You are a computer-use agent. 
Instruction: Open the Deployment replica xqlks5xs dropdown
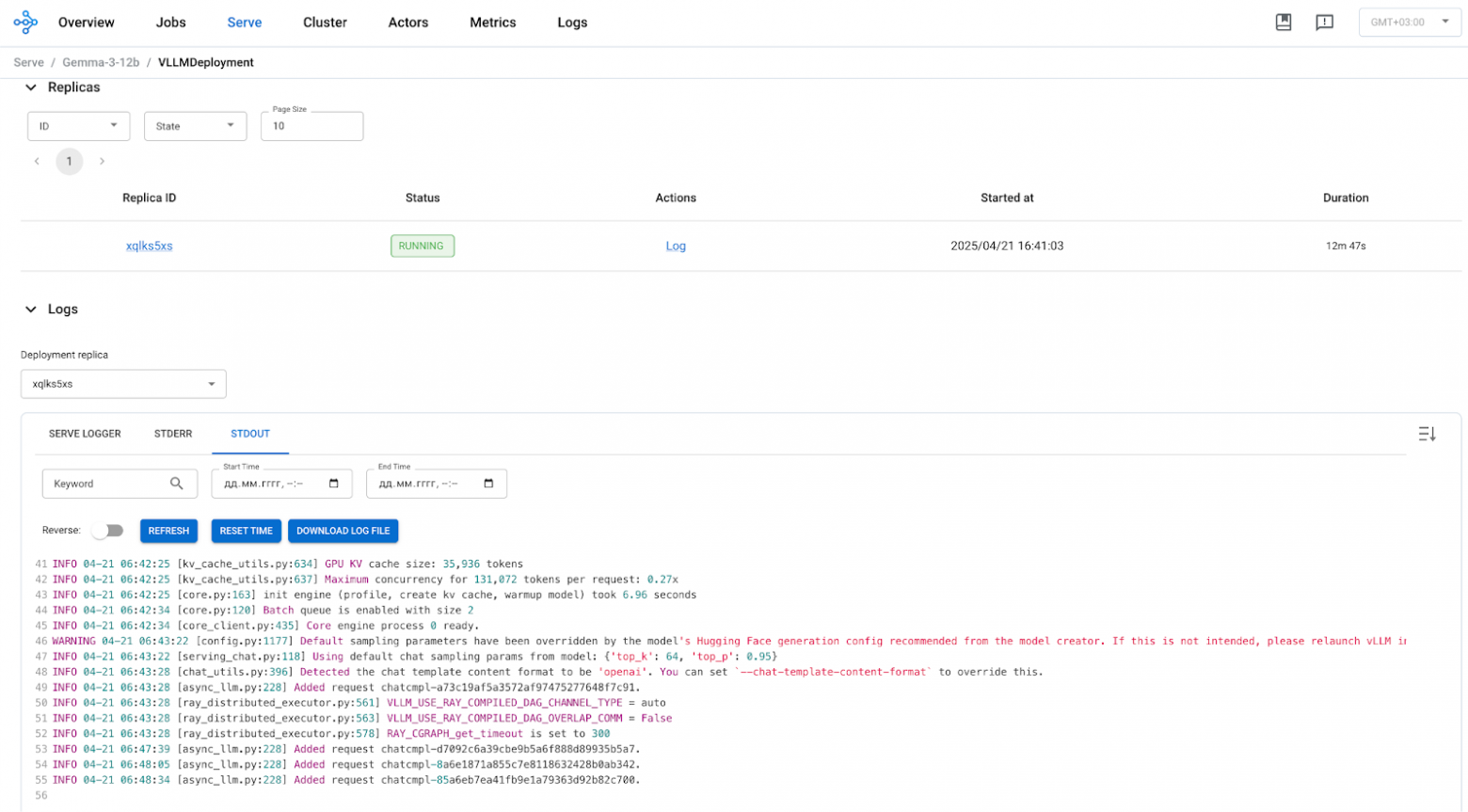click(x=123, y=384)
